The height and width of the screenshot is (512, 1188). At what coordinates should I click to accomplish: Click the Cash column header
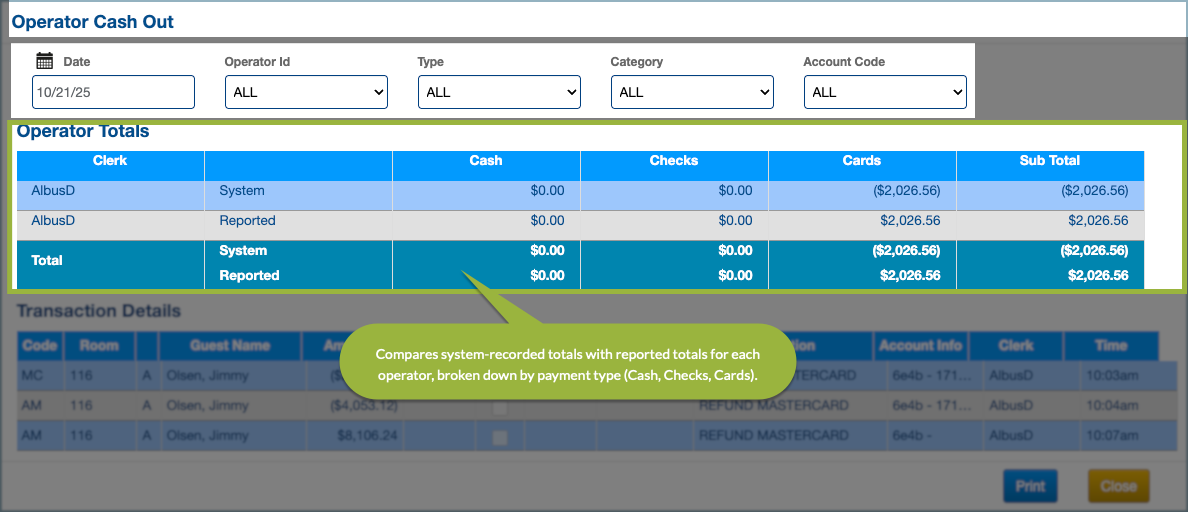(486, 160)
